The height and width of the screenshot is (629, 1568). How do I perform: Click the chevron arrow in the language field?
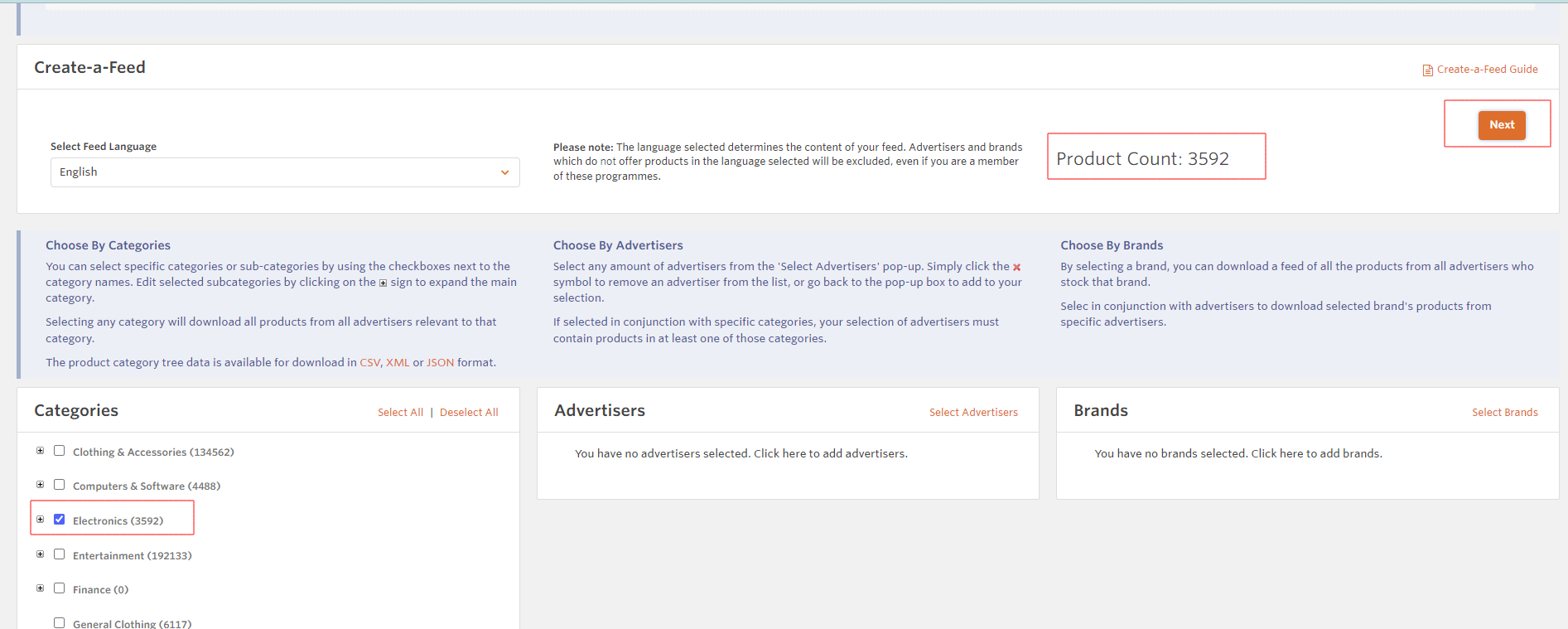(504, 172)
